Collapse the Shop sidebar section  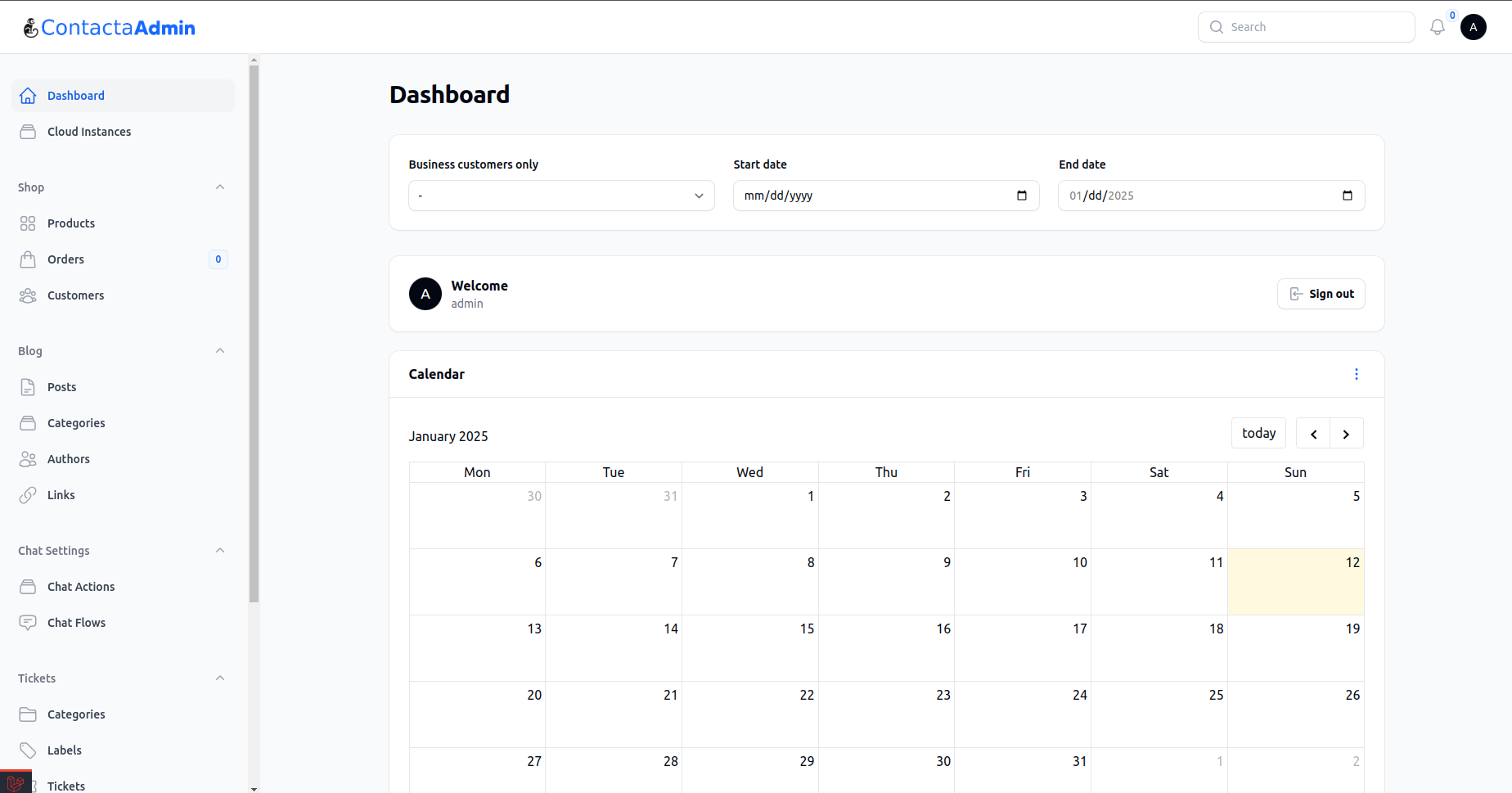pos(219,187)
